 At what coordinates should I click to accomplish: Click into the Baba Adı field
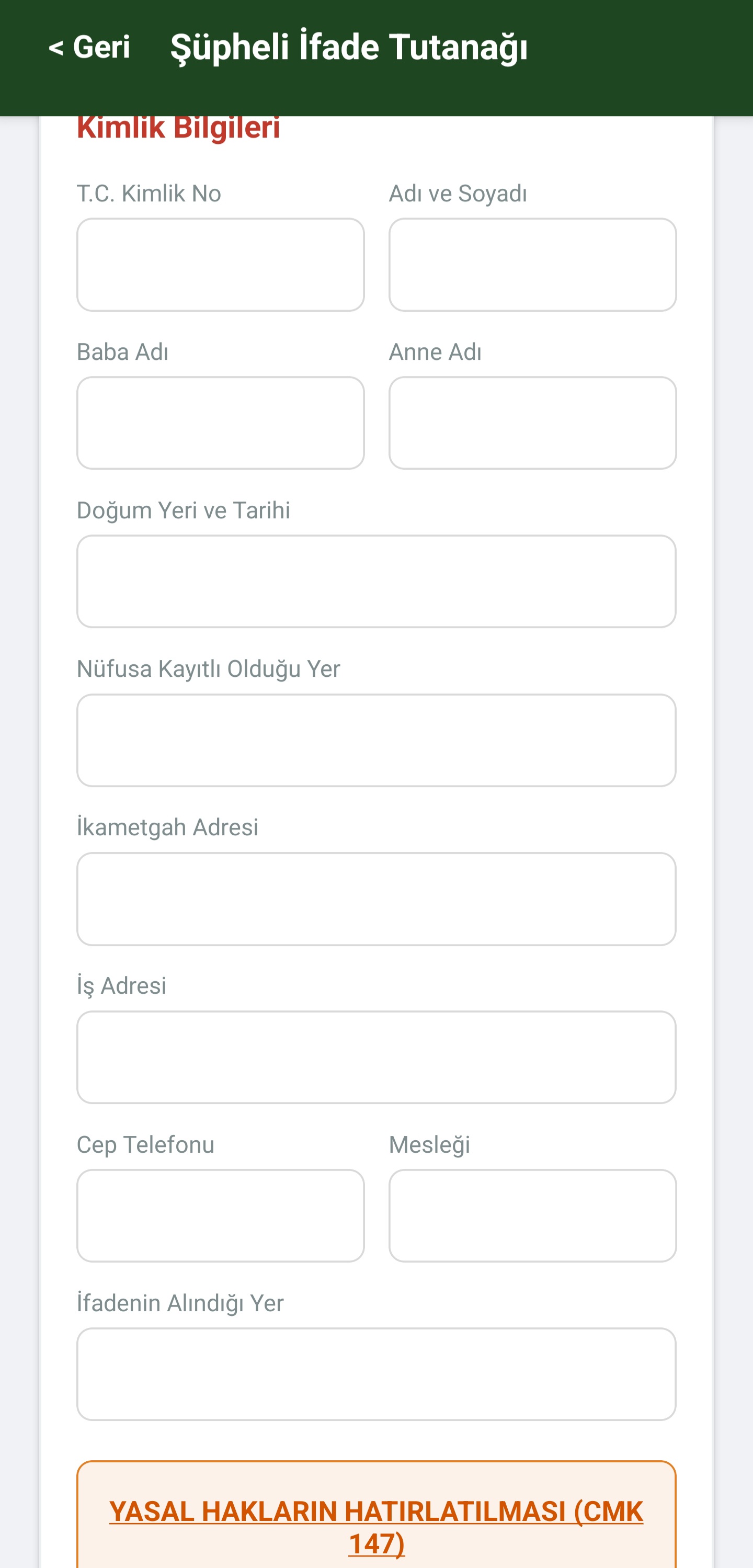click(x=220, y=423)
